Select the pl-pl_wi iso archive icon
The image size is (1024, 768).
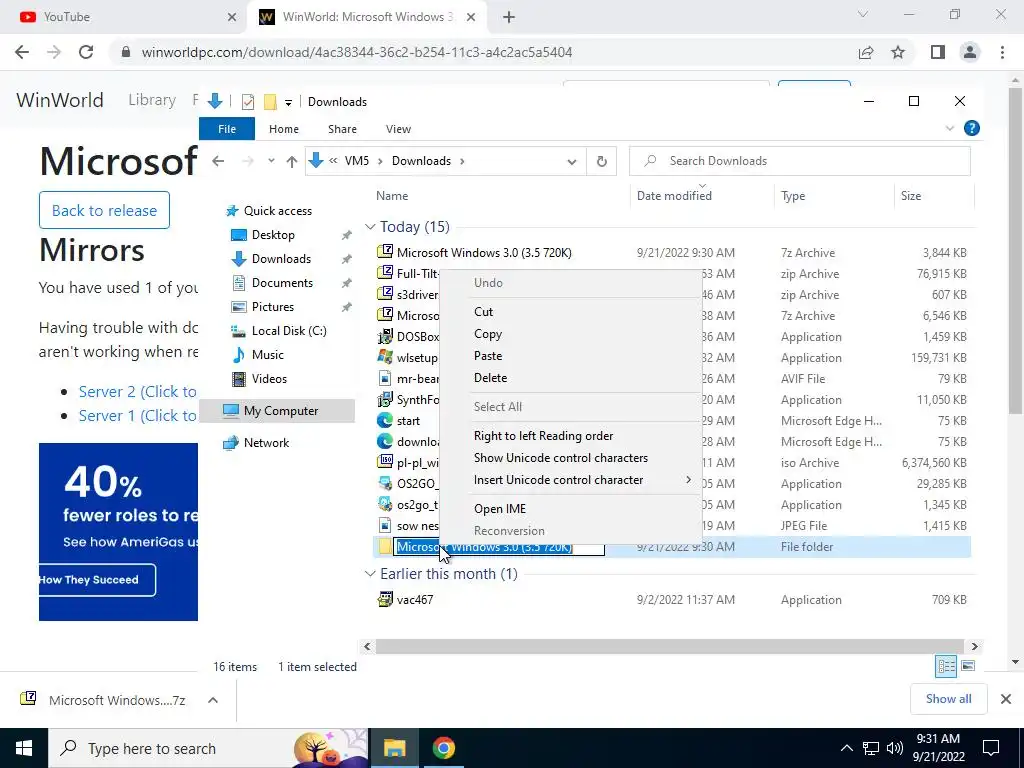[385, 462]
